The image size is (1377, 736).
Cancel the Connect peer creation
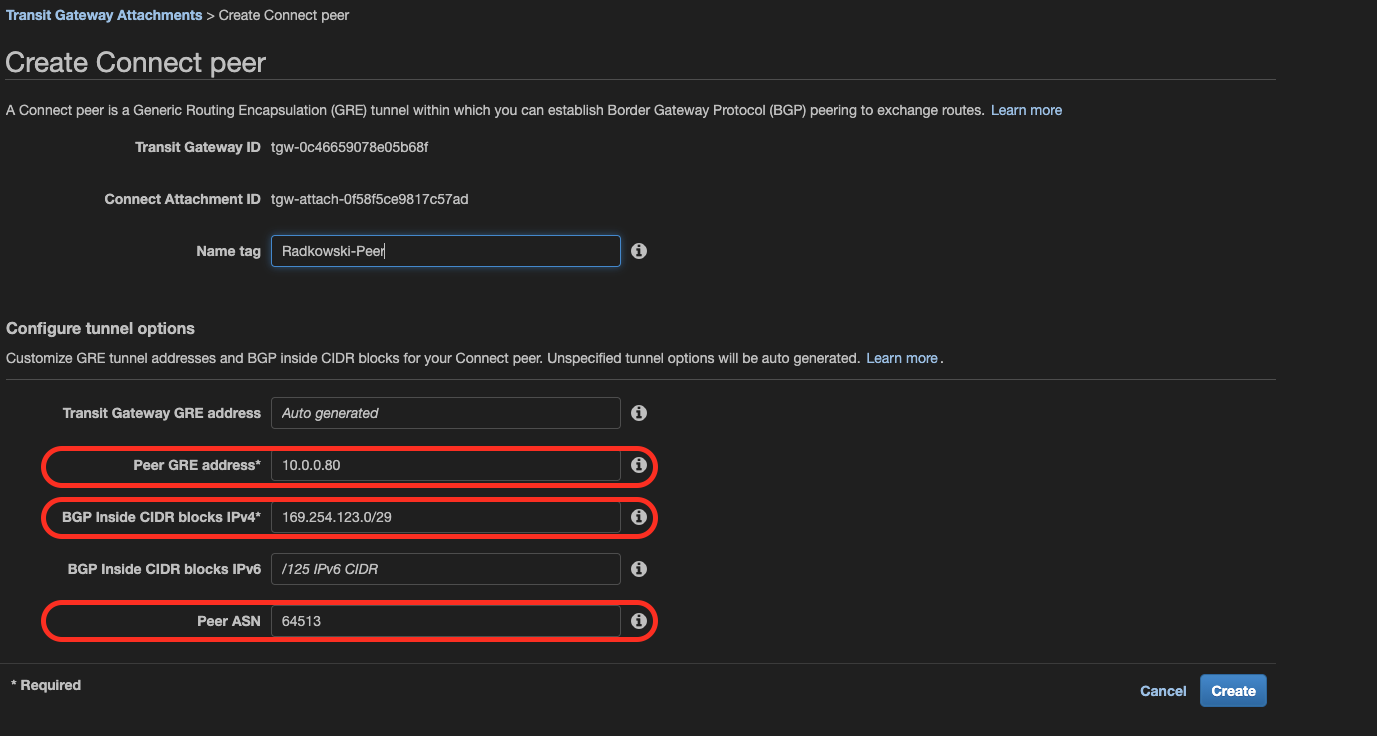tap(1163, 691)
